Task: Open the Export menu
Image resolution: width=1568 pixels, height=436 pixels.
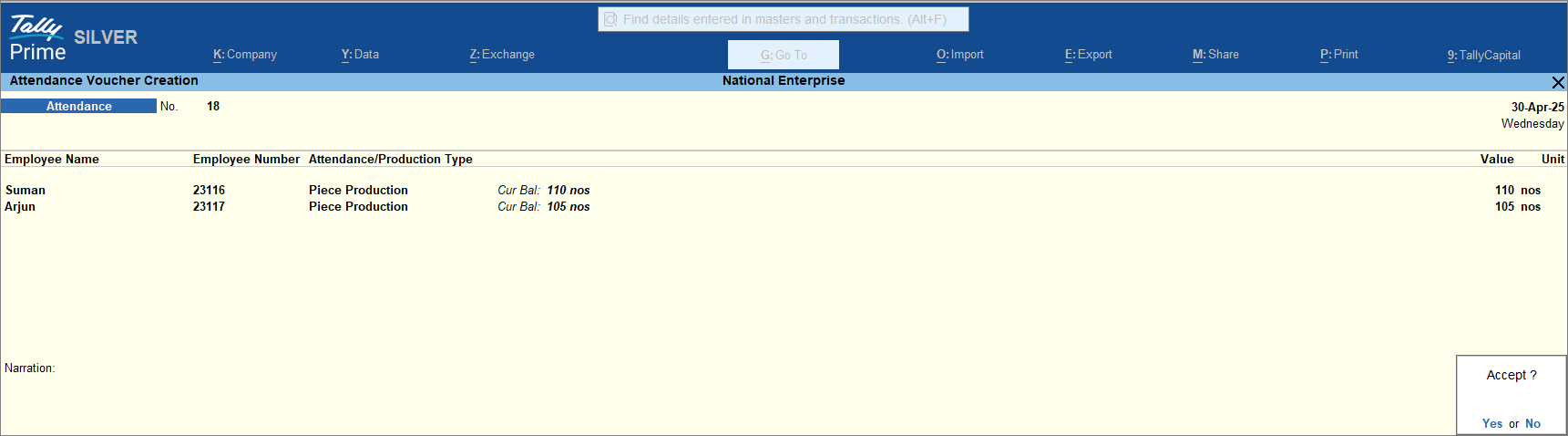Action: point(1088,55)
